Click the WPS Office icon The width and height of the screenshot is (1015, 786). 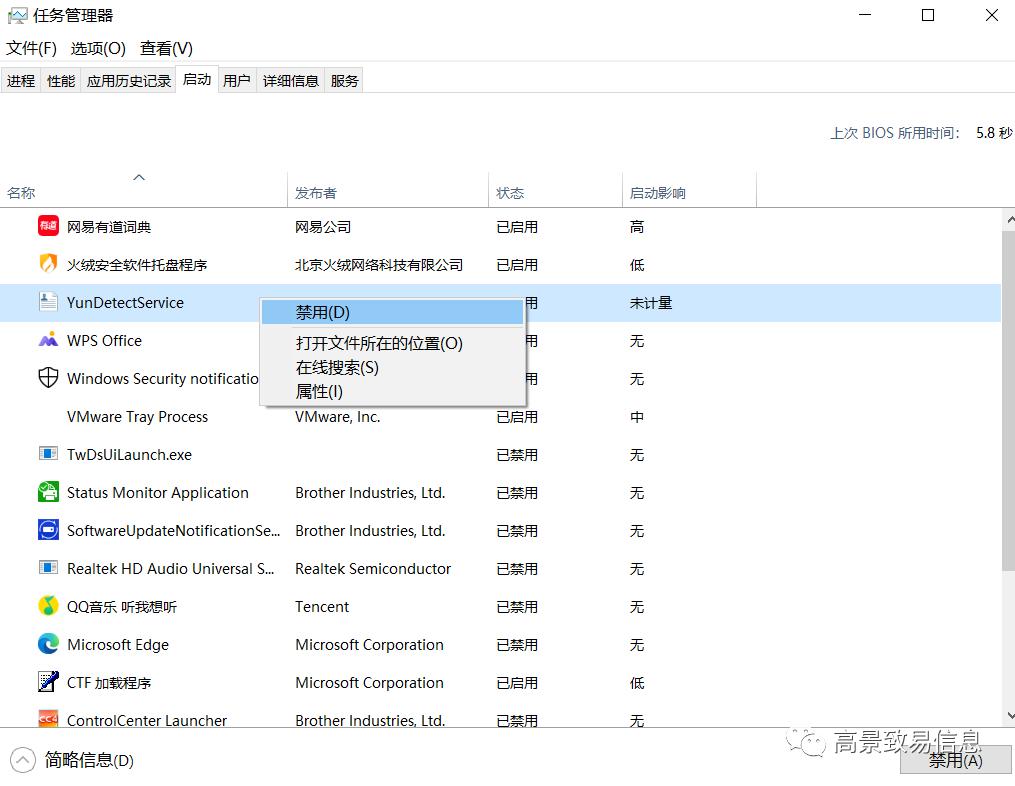47,340
